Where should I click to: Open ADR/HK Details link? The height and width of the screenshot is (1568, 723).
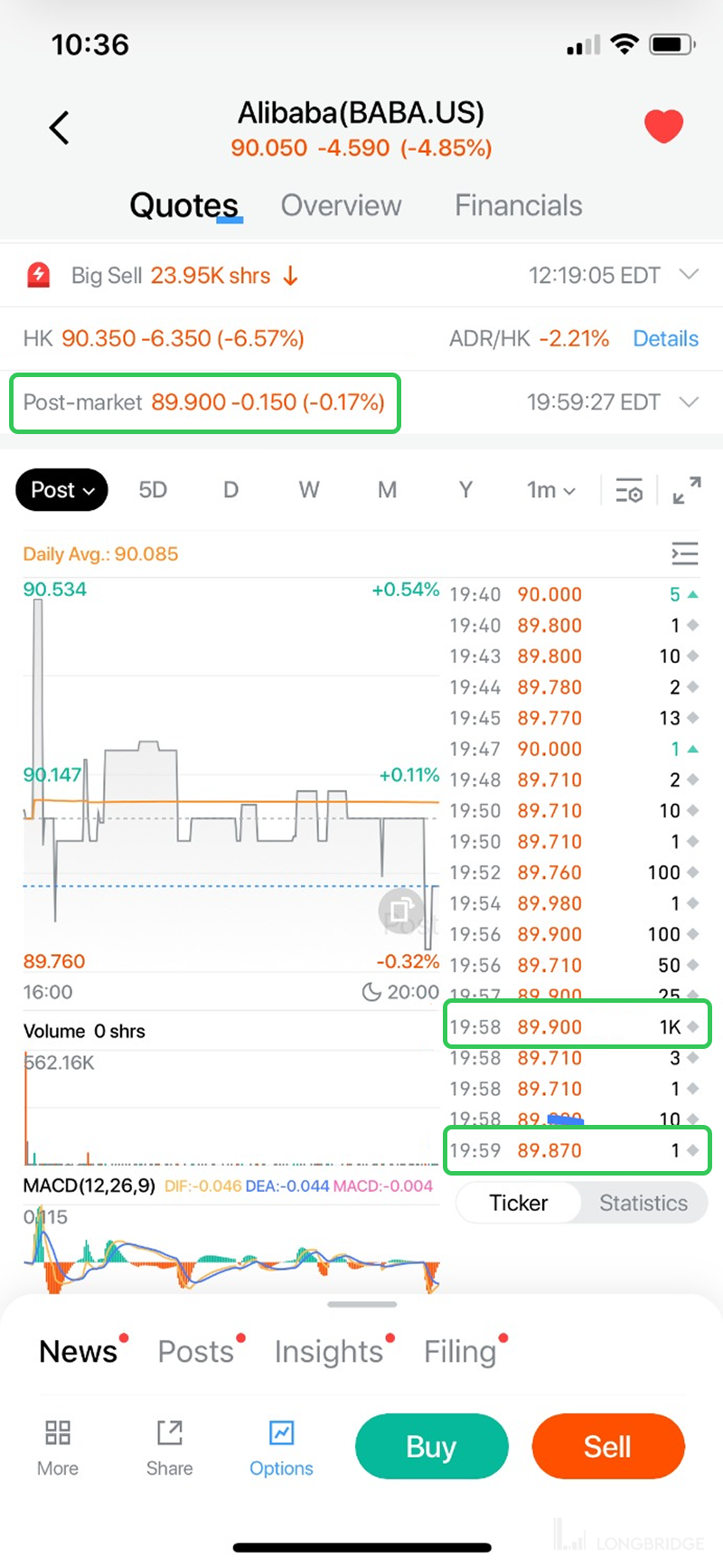[x=665, y=338]
